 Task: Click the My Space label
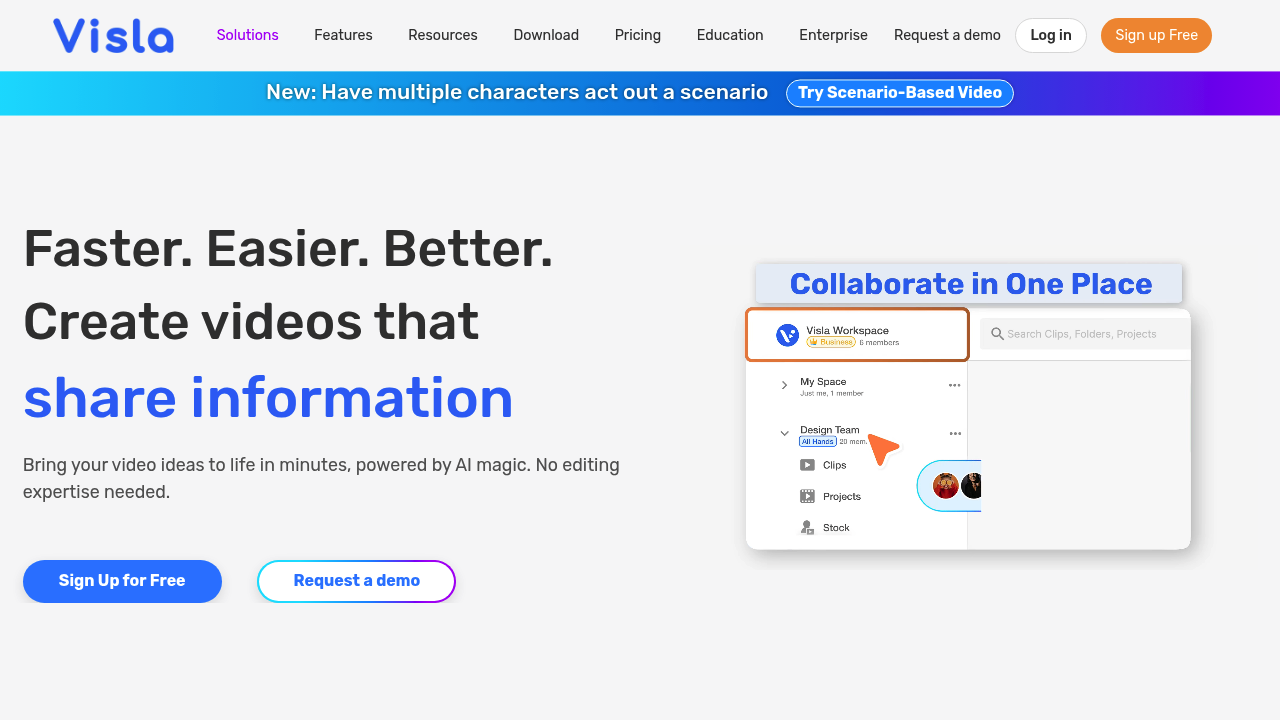823,381
